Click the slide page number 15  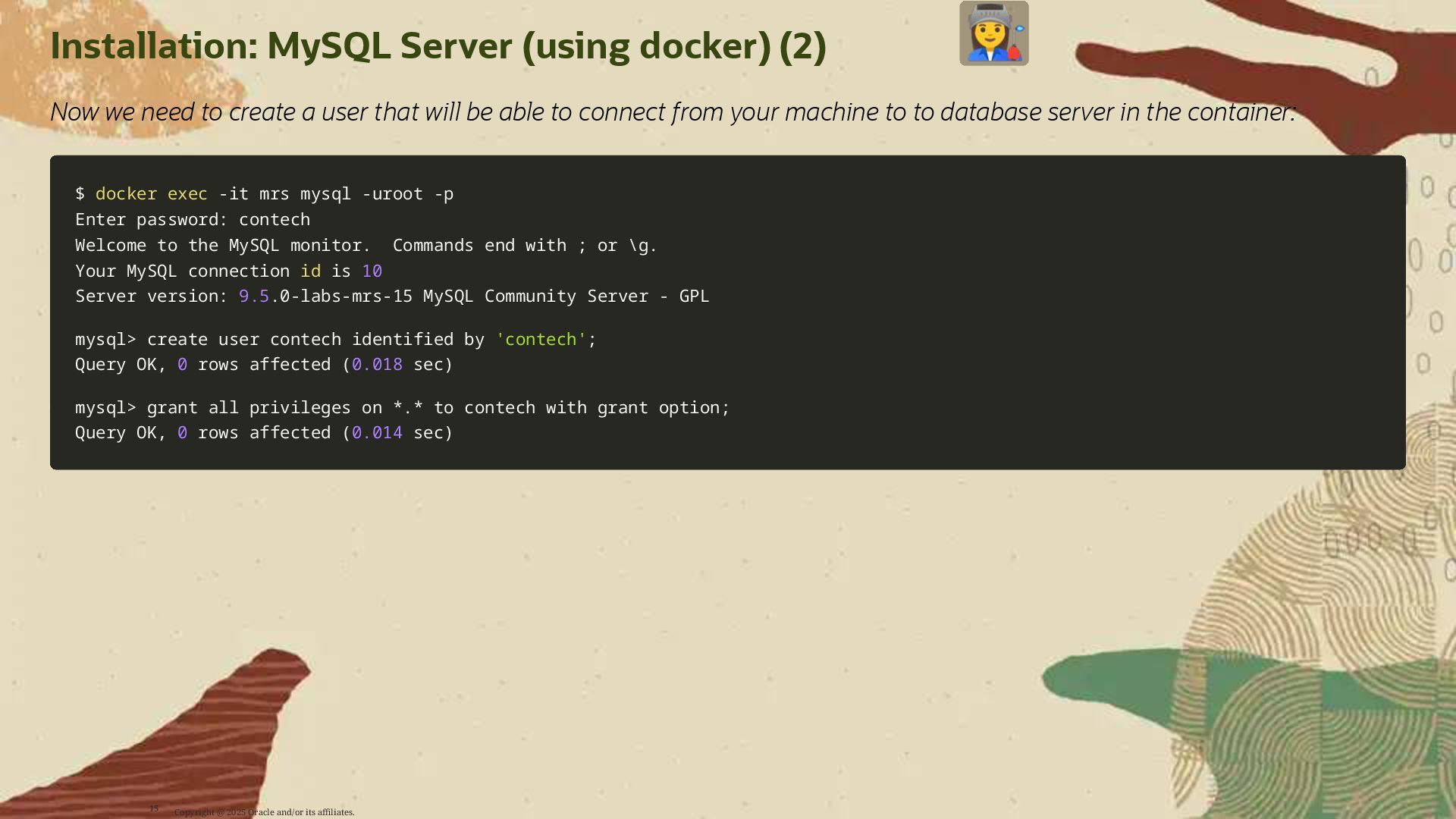(154, 808)
